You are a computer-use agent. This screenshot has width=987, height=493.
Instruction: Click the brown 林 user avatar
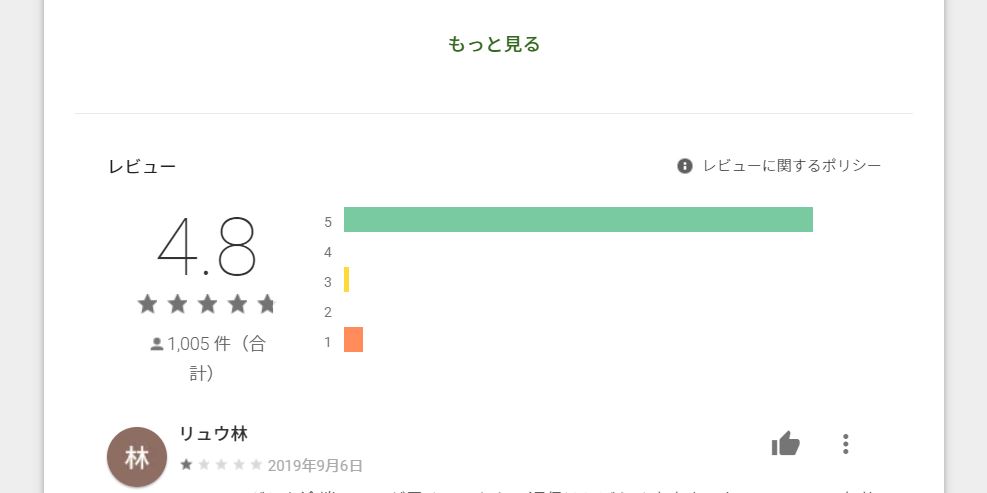click(x=137, y=458)
